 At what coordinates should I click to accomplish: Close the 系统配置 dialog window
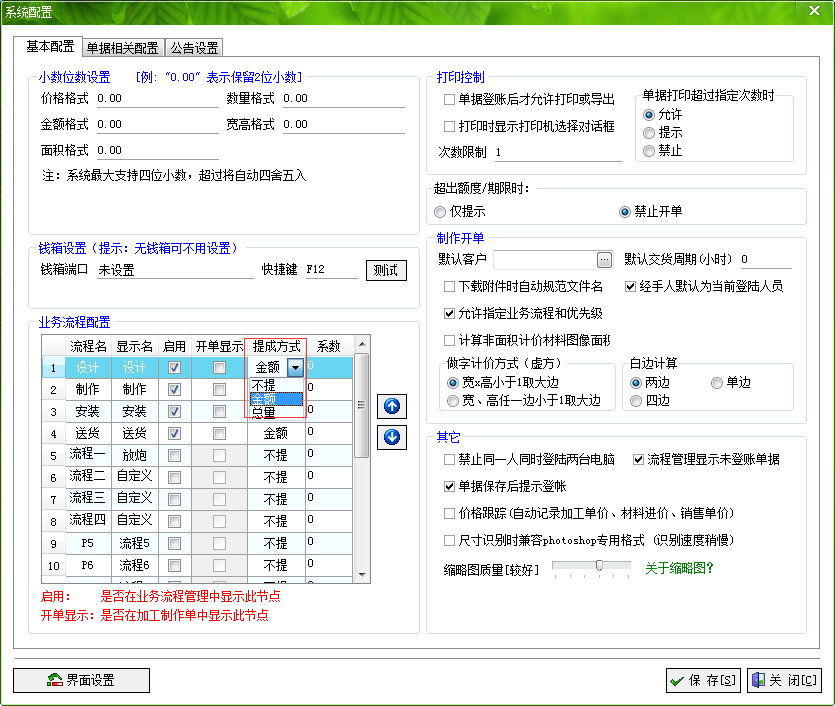click(x=815, y=10)
